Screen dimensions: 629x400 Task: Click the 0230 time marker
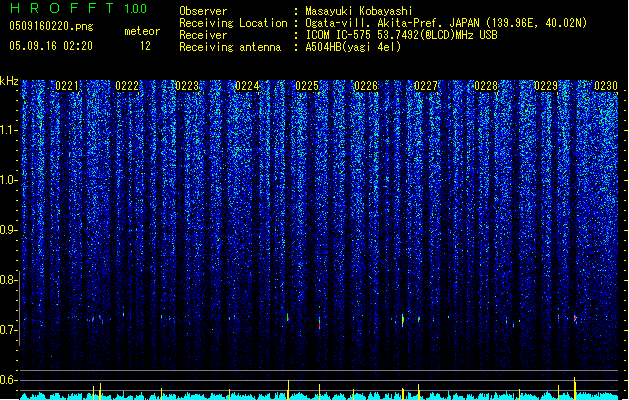605,86
